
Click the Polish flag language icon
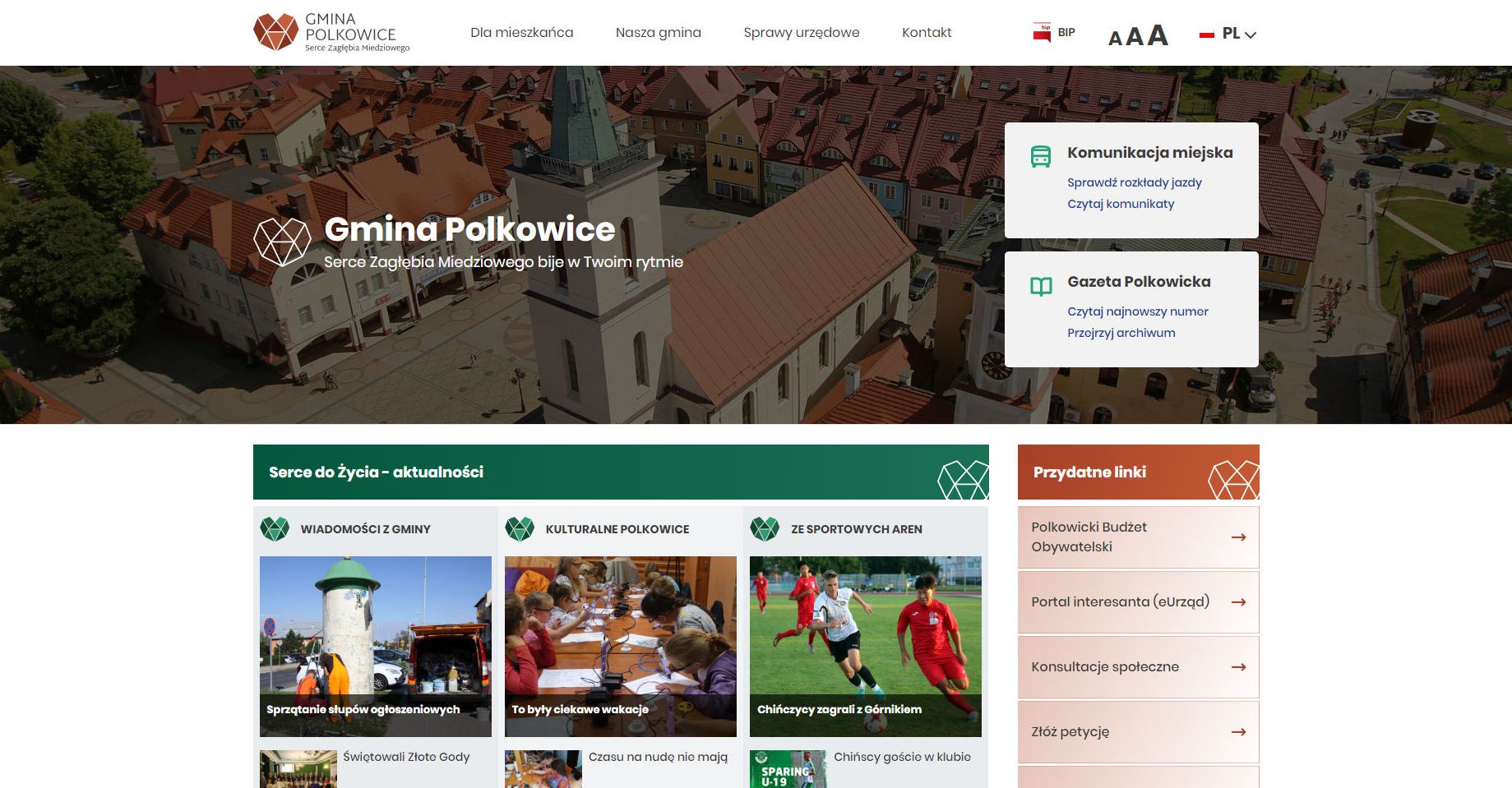click(x=1207, y=34)
